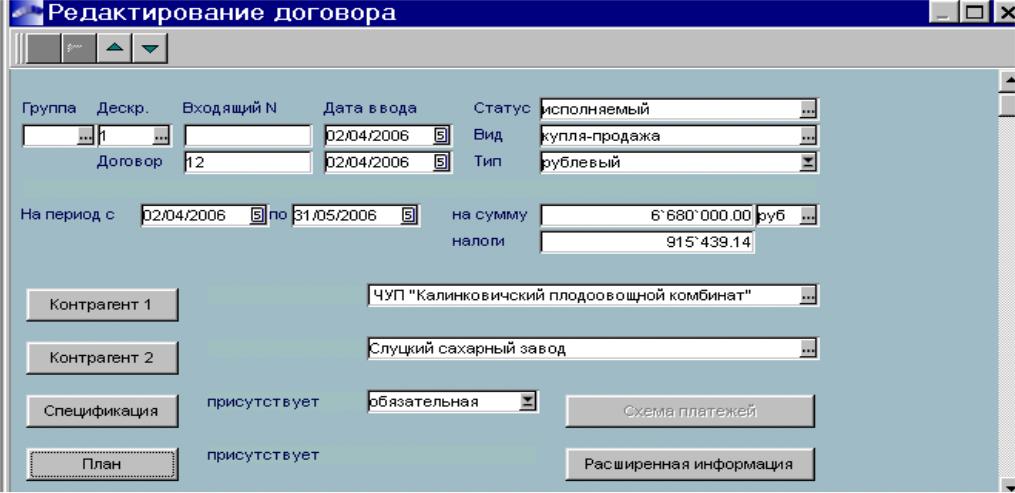Click the Контрагент 2 button
Screen dimensions: 1015x493
point(102,357)
